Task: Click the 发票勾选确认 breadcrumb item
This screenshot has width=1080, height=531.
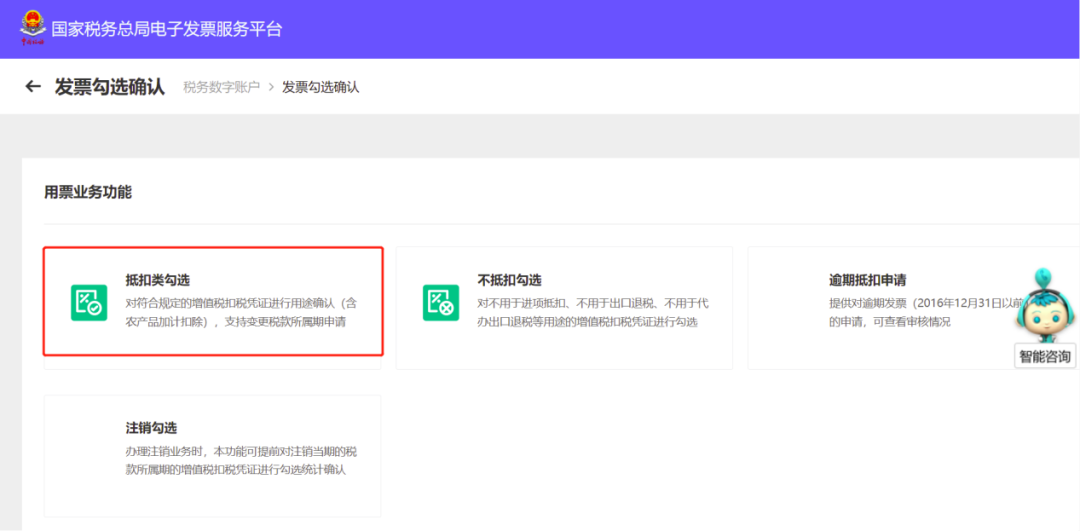Action: [x=320, y=88]
